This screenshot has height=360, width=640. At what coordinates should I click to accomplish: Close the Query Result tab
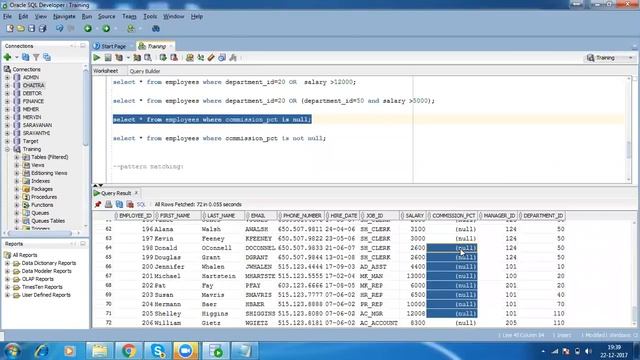(x=136, y=193)
